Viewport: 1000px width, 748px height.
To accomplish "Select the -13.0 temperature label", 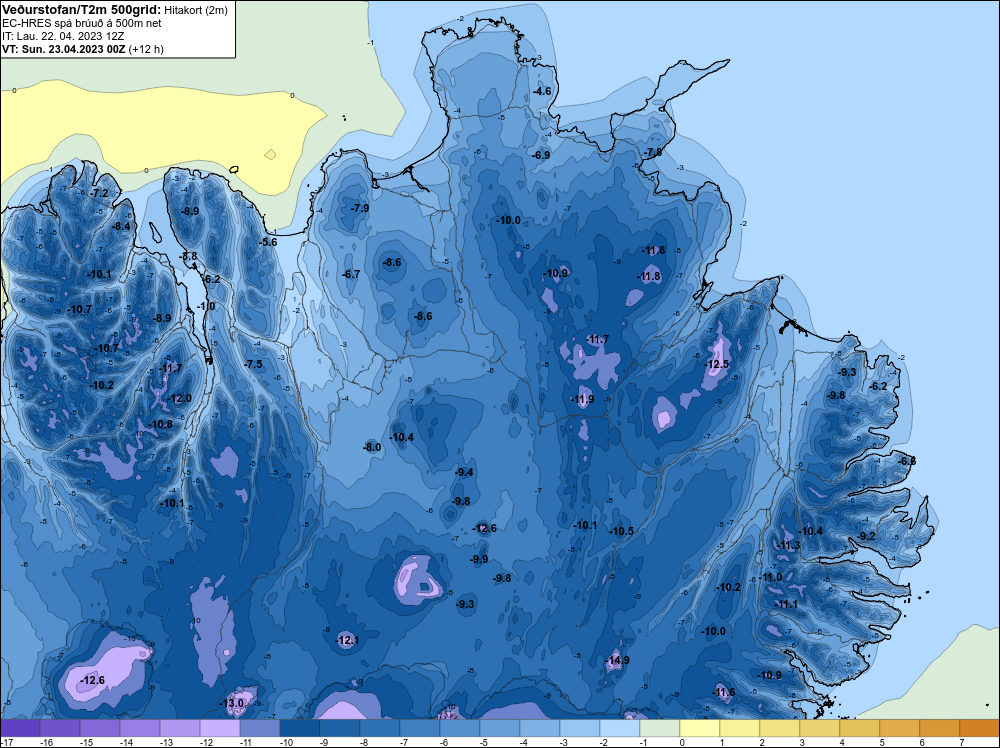I will [x=232, y=703].
